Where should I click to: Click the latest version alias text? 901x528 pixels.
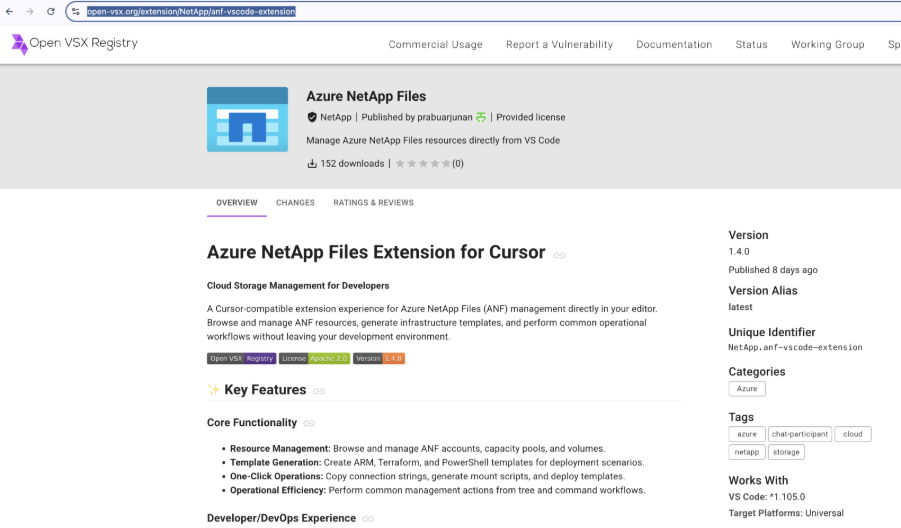coord(740,307)
